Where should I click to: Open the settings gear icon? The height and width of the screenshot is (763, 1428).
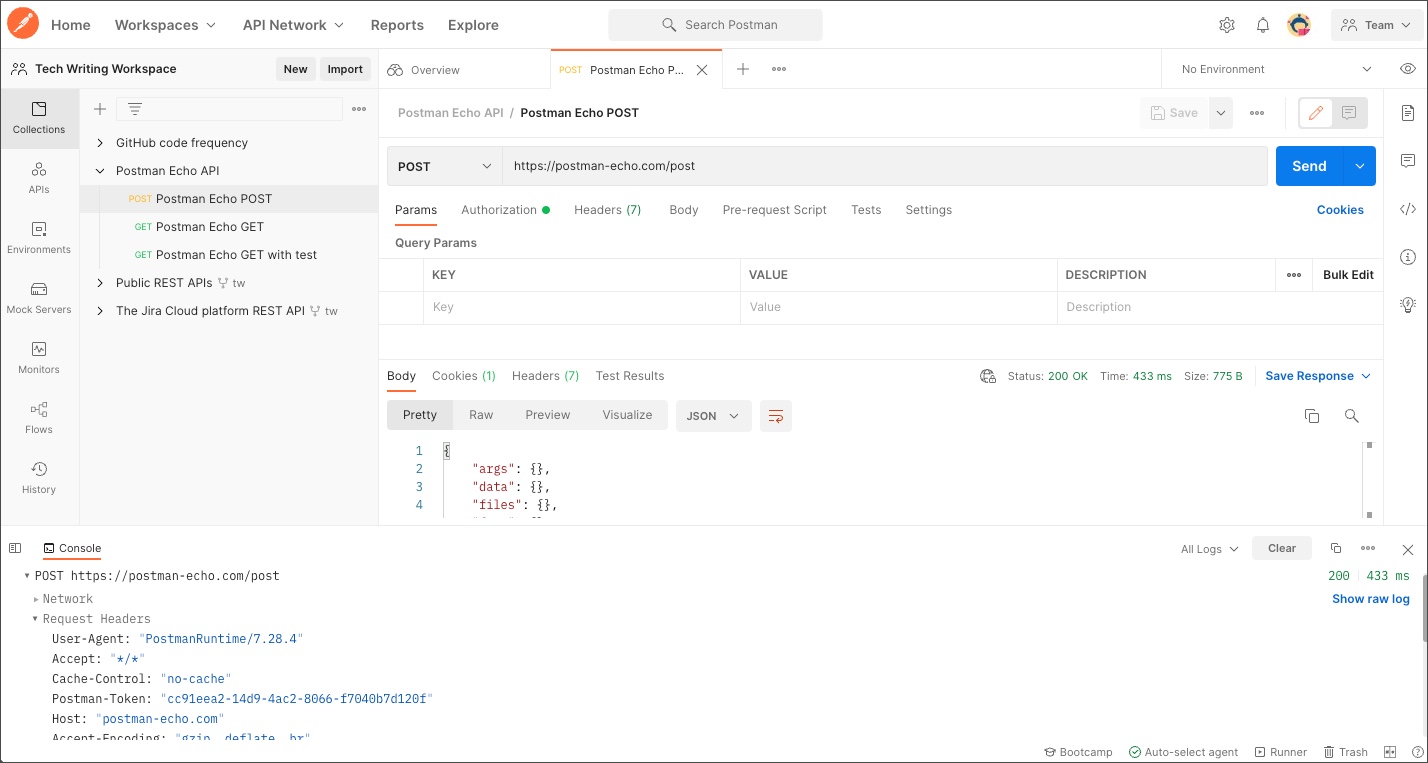(x=1227, y=25)
